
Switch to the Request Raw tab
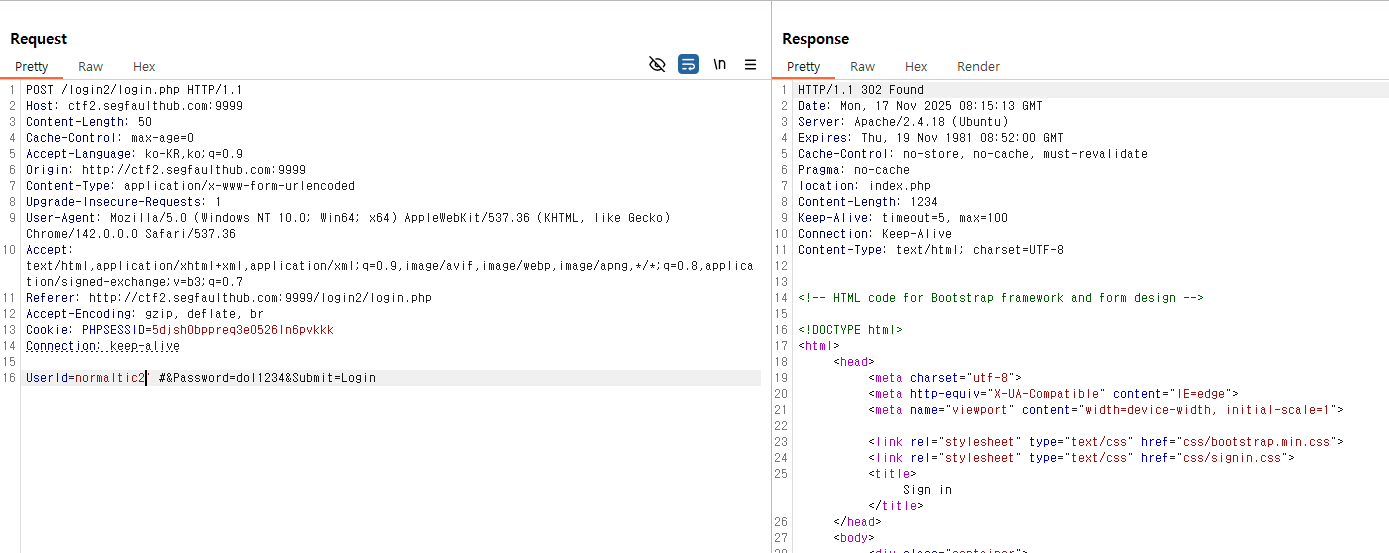pyautogui.click(x=90, y=67)
